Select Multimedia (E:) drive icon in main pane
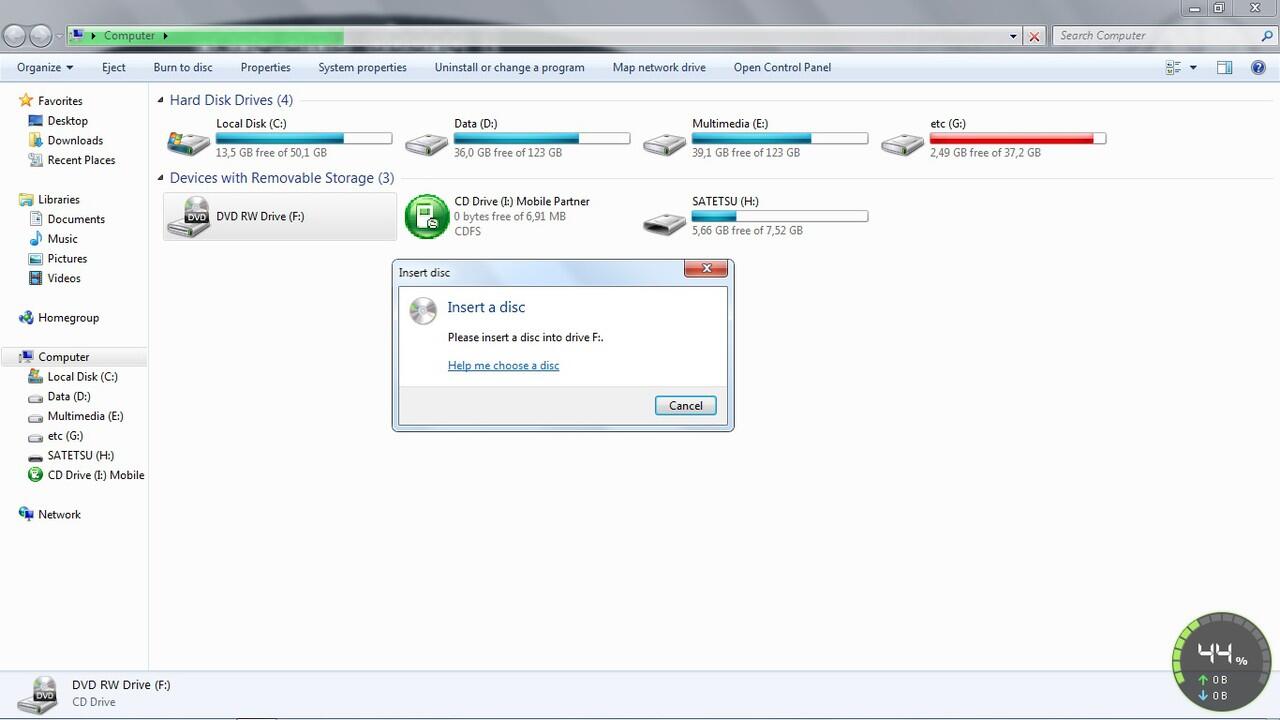The width and height of the screenshot is (1280, 720). (664, 144)
